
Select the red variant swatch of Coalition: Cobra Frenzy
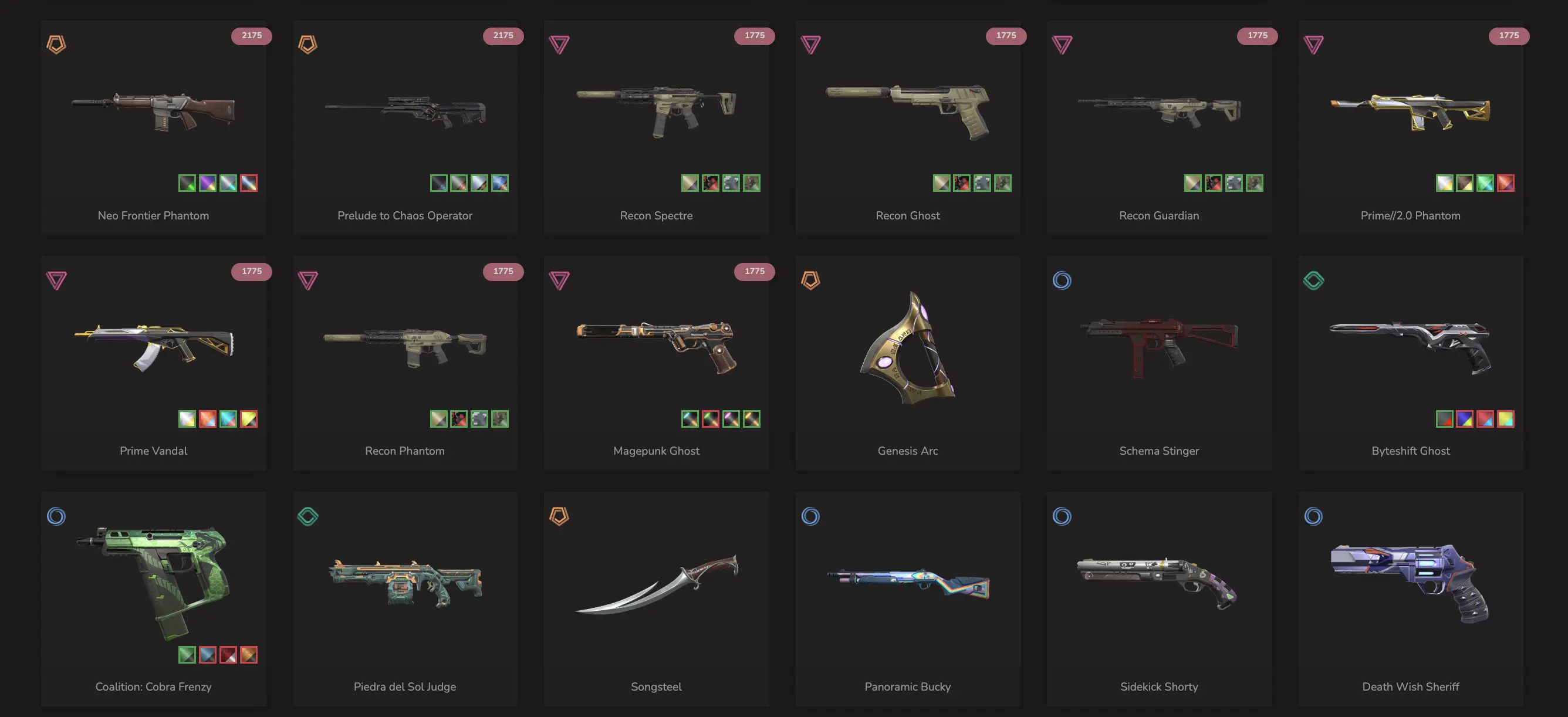pyautogui.click(x=228, y=654)
